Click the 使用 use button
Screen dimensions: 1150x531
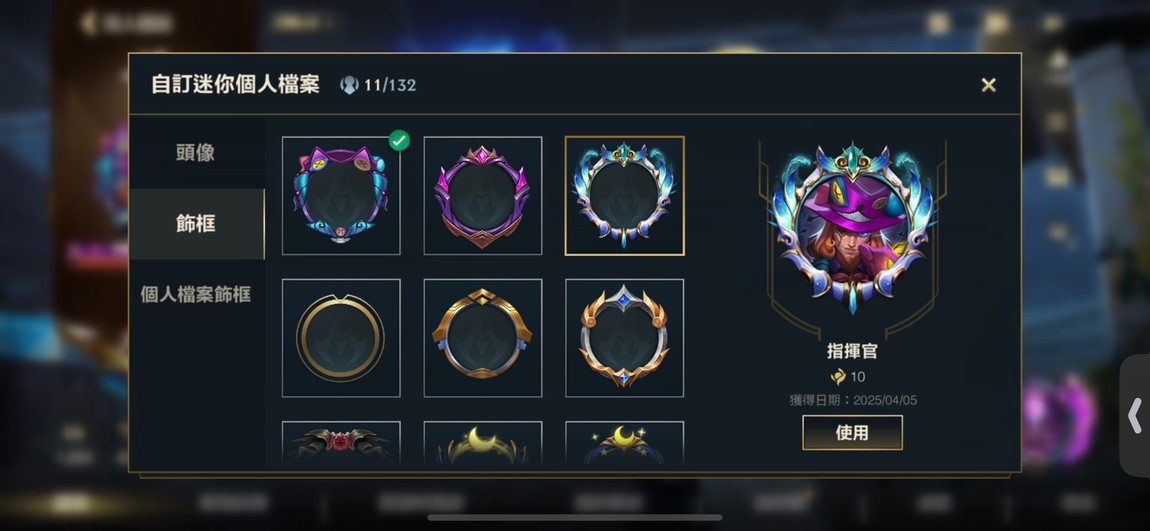click(x=852, y=433)
